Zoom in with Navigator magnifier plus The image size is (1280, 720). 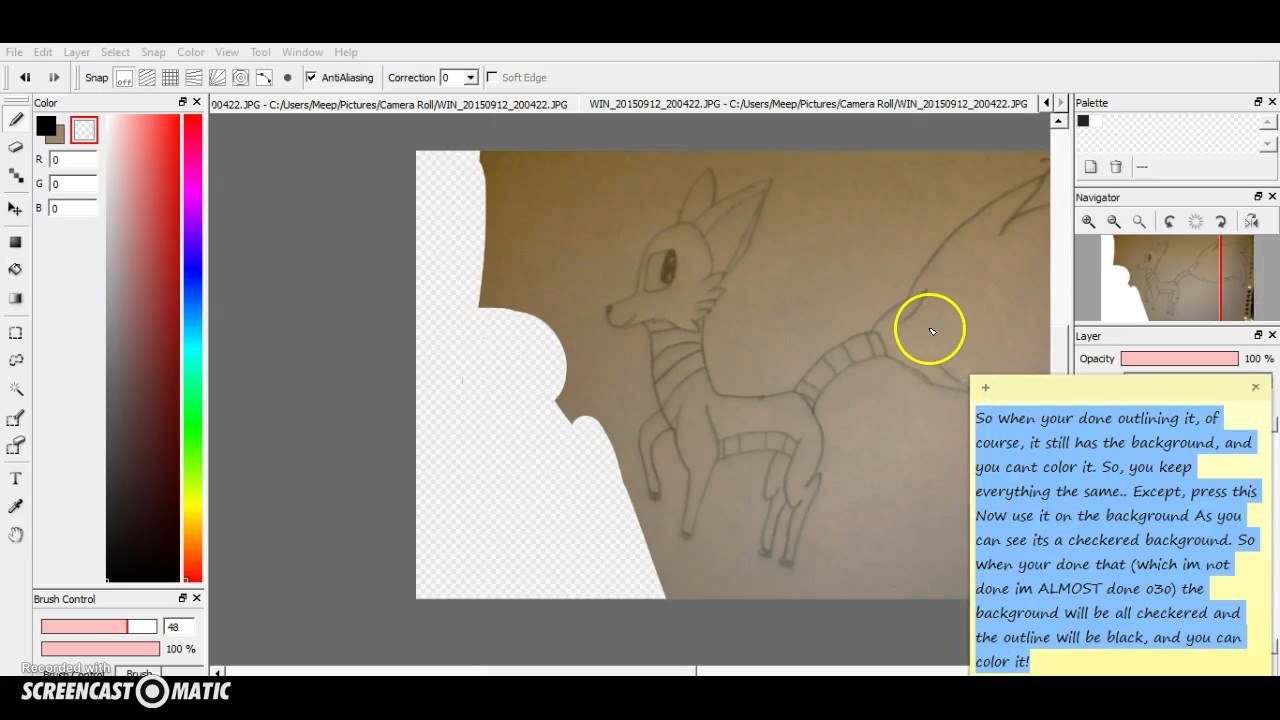click(x=1089, y=222)
